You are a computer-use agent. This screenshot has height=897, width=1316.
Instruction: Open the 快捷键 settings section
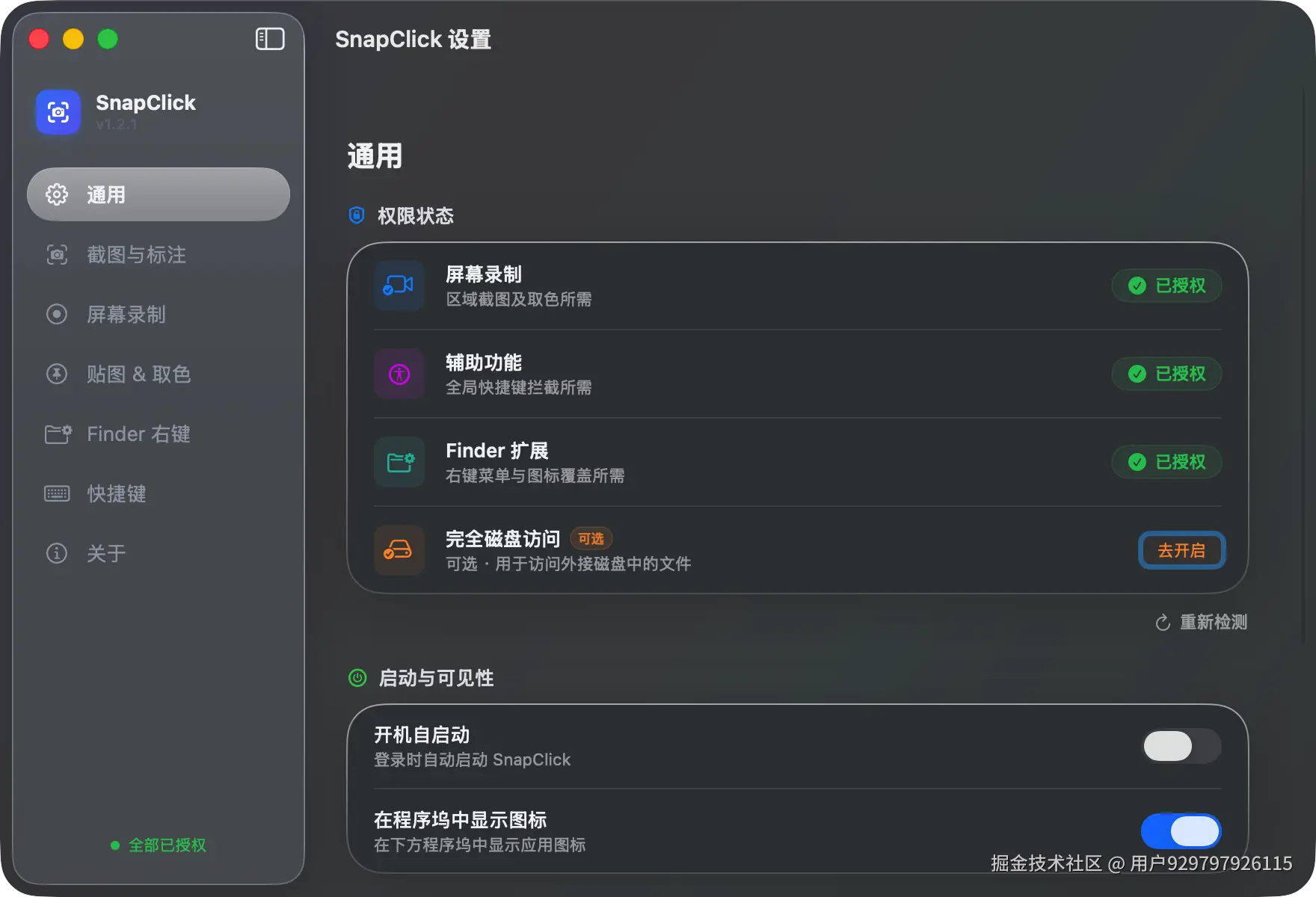159,493
